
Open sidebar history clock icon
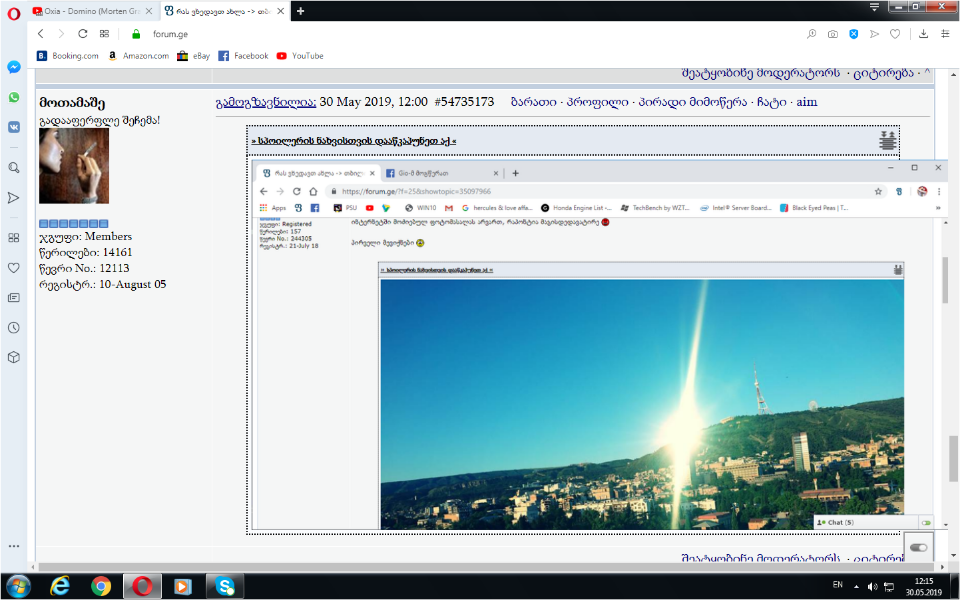14,327
